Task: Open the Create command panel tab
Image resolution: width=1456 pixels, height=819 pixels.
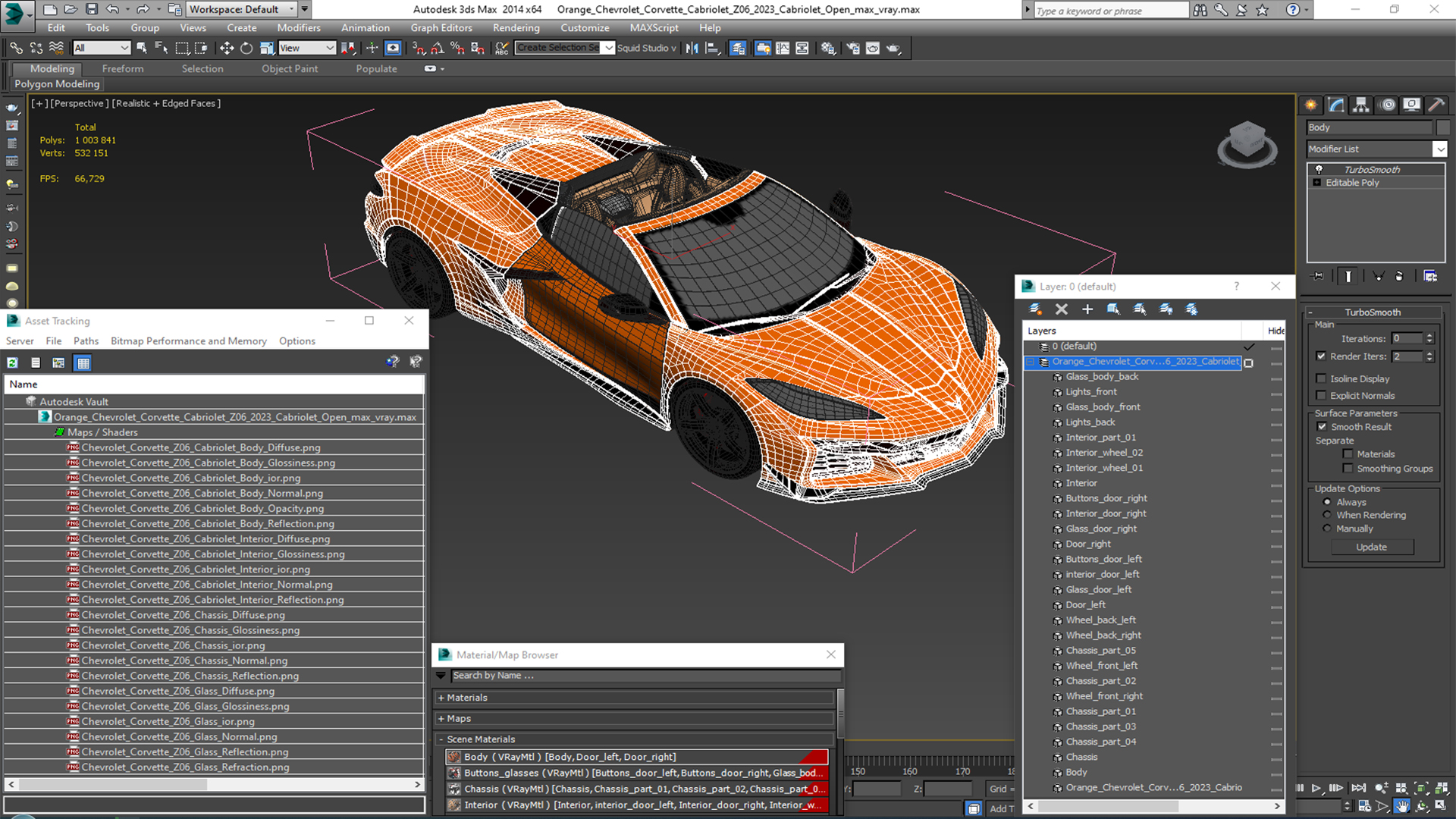Action: pos(1311,105)
